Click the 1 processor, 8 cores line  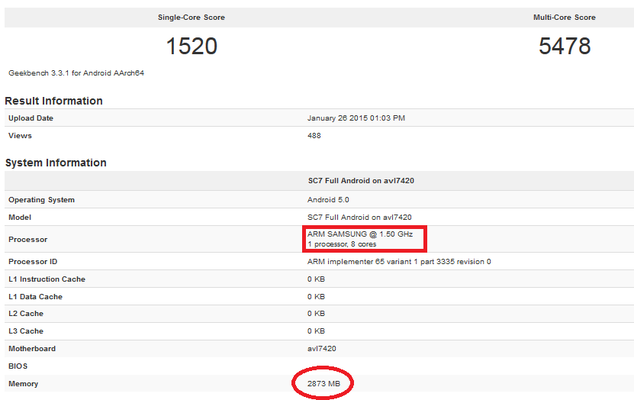[342, 244]
